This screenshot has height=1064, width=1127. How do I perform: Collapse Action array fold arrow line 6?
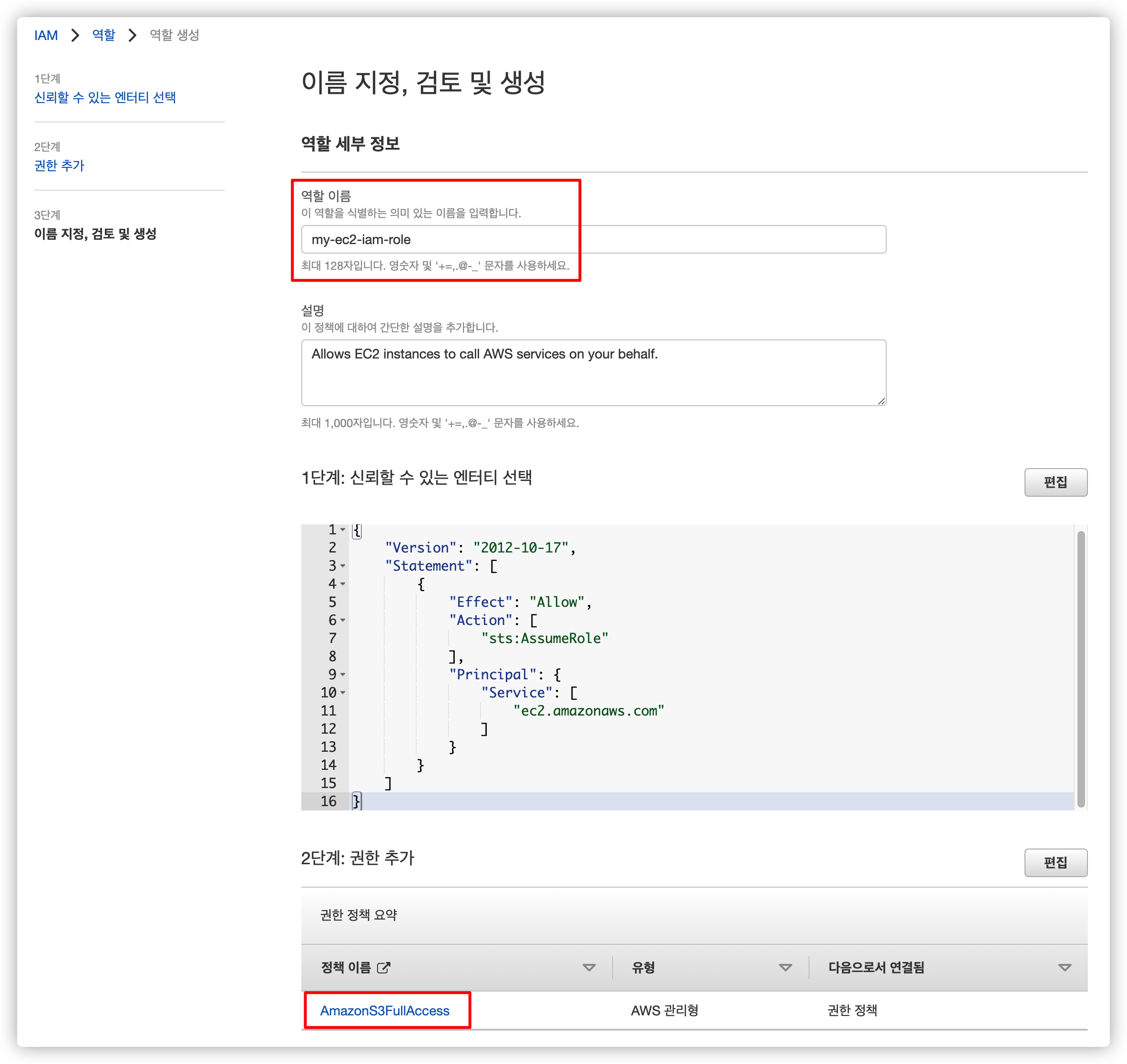[343, 621]
